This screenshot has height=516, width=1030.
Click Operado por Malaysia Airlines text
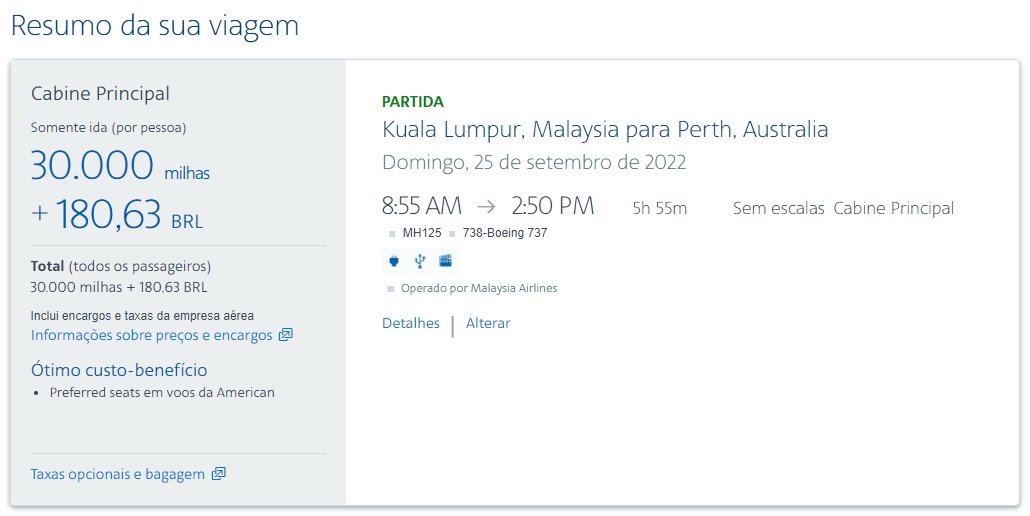tap(479, 288)
